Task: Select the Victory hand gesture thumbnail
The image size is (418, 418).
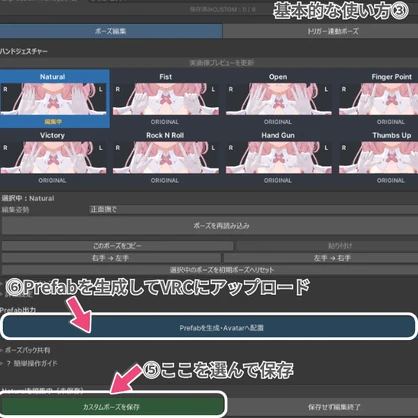Action: (x=53, y=158)
